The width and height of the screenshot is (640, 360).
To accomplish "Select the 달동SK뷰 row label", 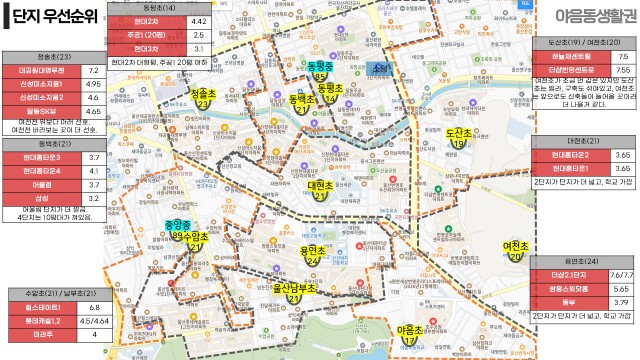I will (42, 112).
